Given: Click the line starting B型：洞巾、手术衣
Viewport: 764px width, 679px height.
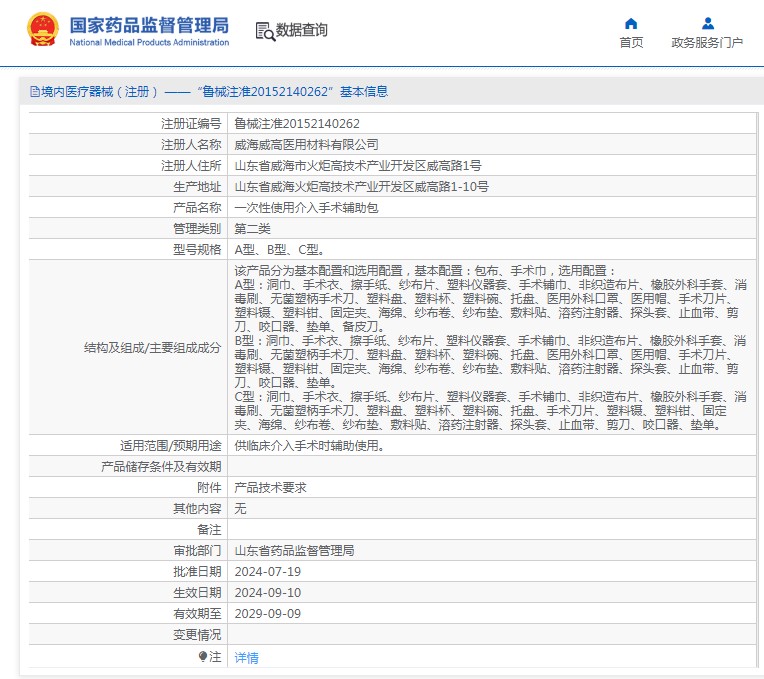Looking at the screenshot, I should click(x=491, y=340).
